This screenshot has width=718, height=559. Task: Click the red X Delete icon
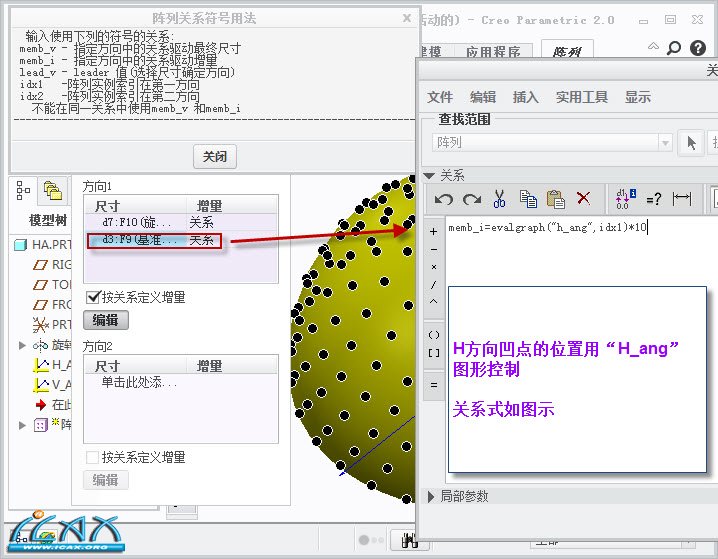pos(583,198)
